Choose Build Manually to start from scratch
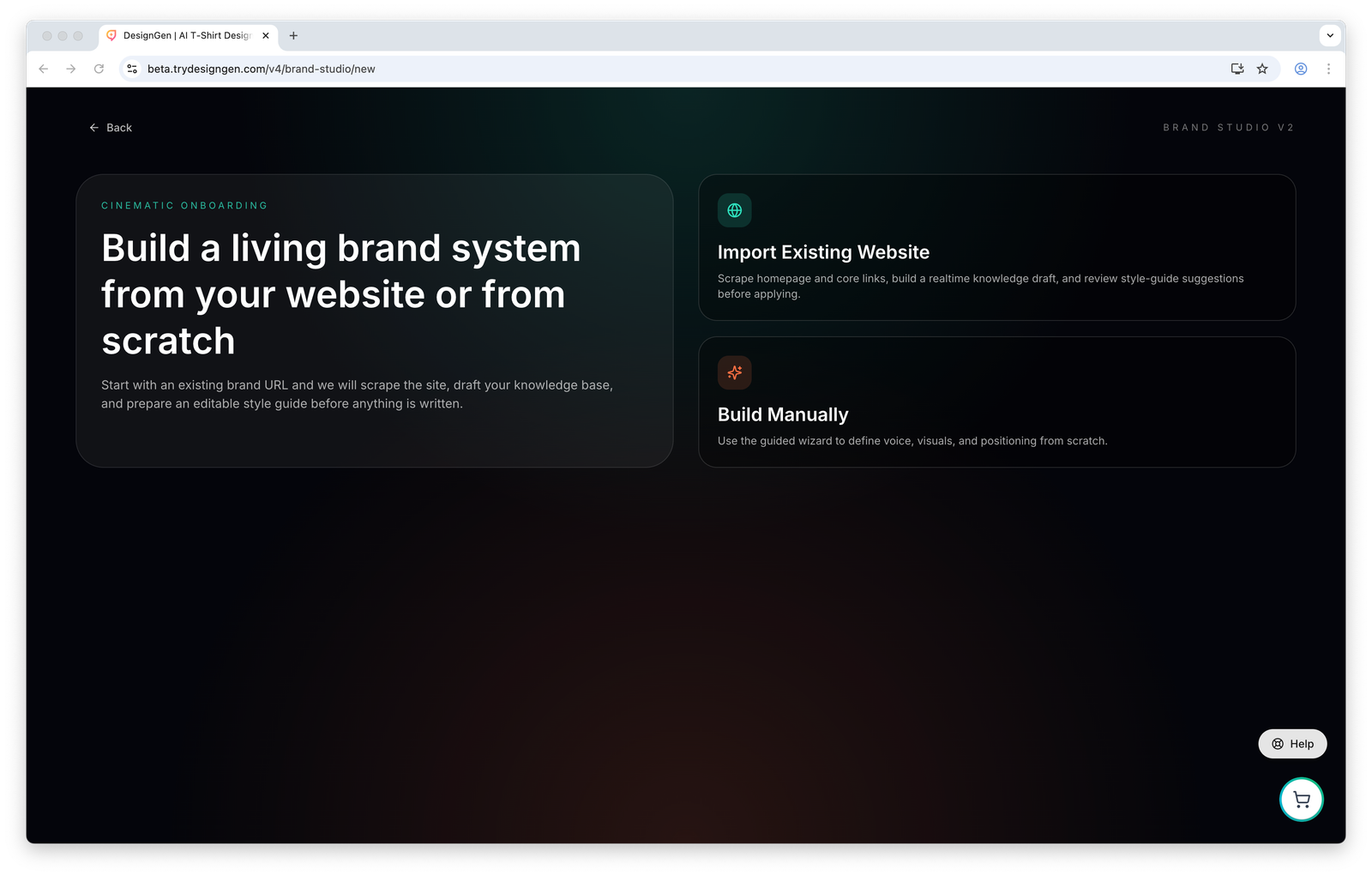The height and width of the screenshot is (876, 1372). [x=996, y=402]
